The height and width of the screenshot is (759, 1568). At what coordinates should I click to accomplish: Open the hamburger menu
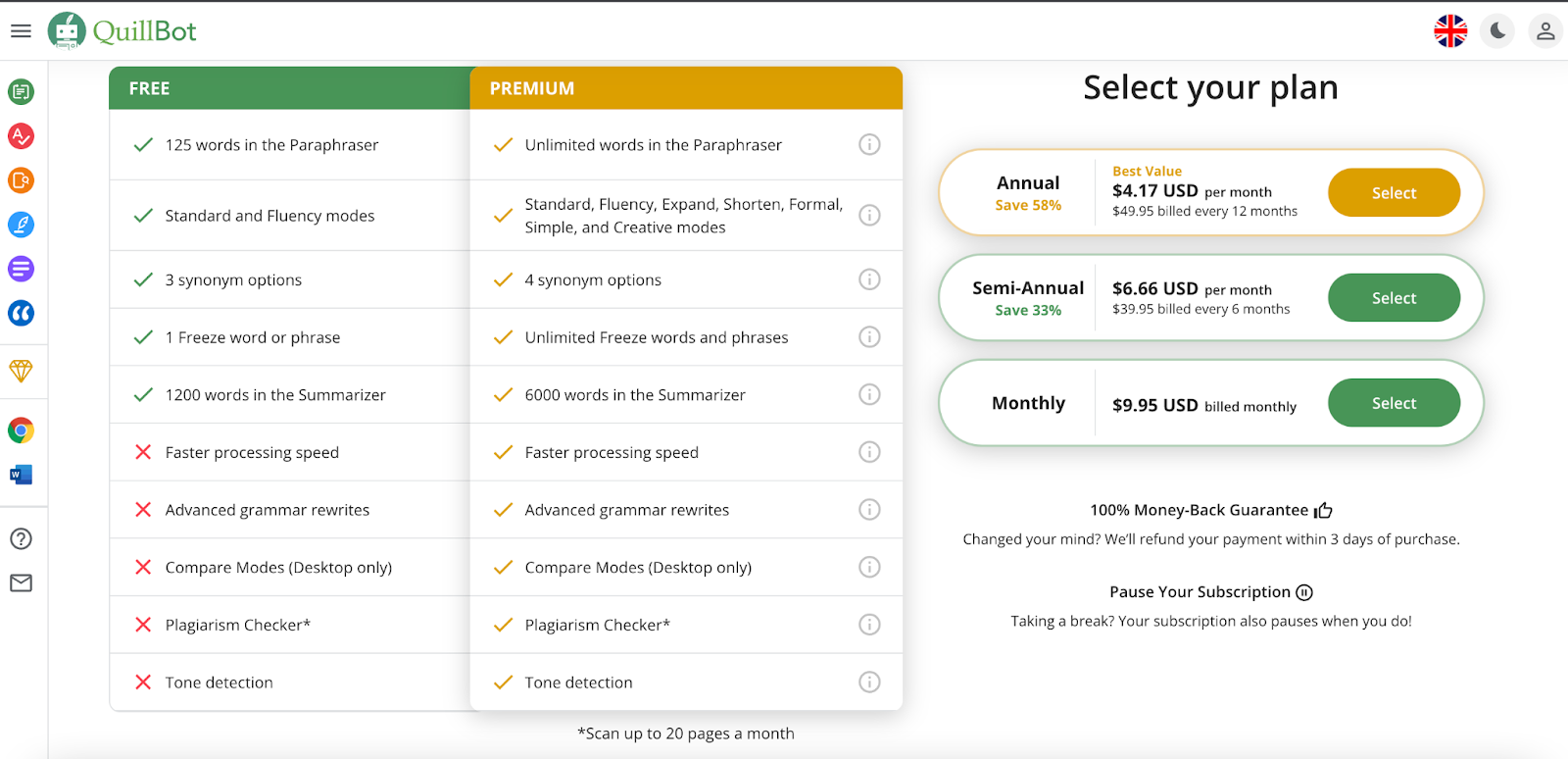click(21, 31)
